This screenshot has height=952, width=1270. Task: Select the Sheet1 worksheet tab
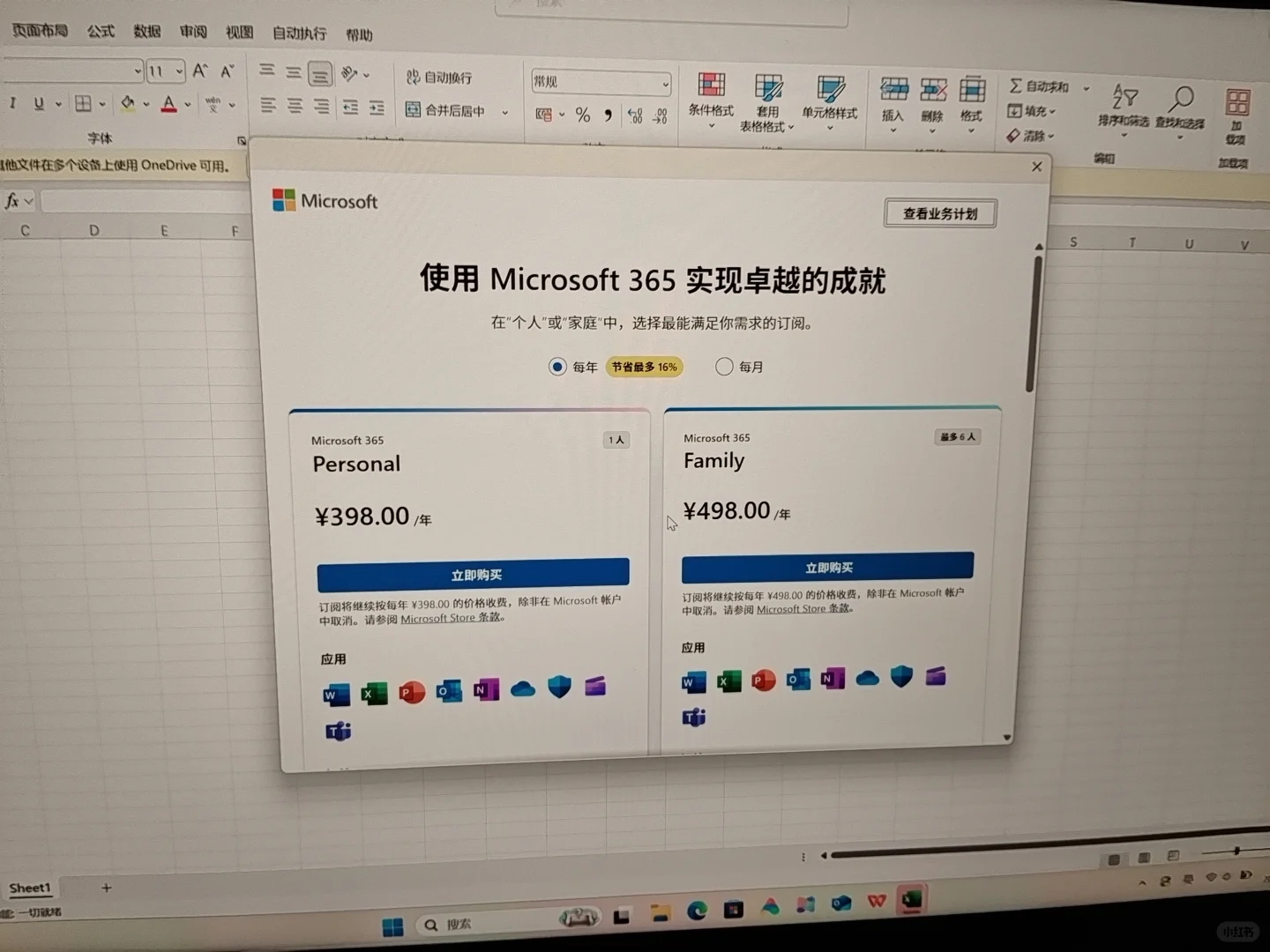[30, 888]
